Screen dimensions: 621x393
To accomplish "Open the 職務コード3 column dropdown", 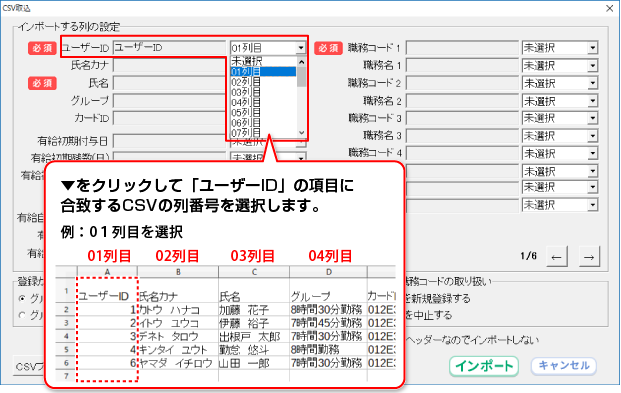I will click(592, 118).
